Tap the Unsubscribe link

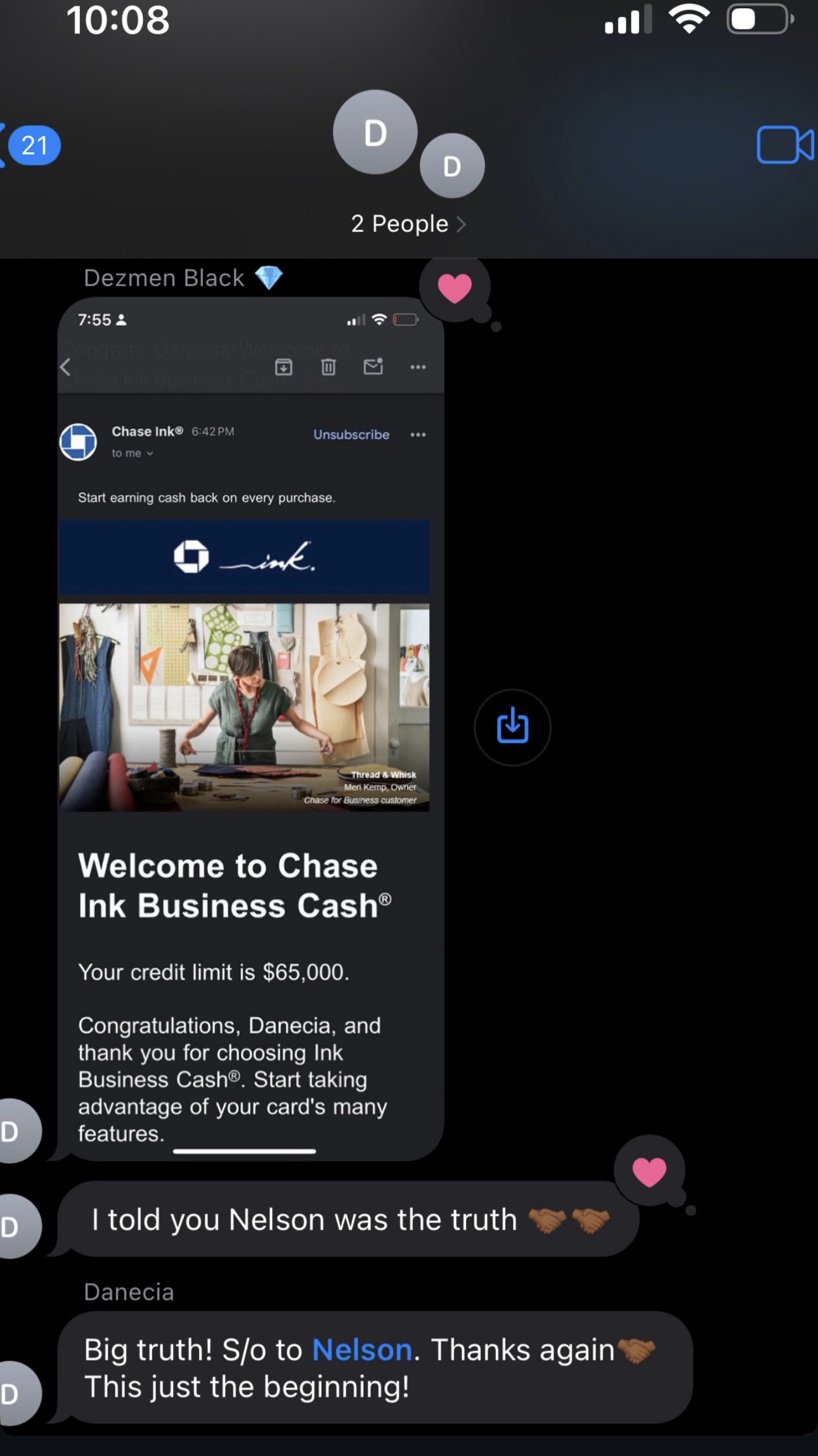351,435
